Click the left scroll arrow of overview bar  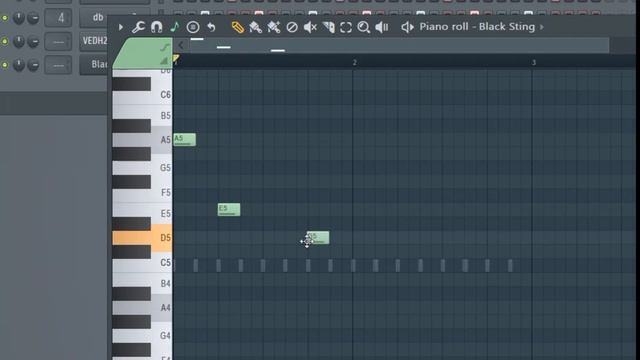(x=181, y=45)
